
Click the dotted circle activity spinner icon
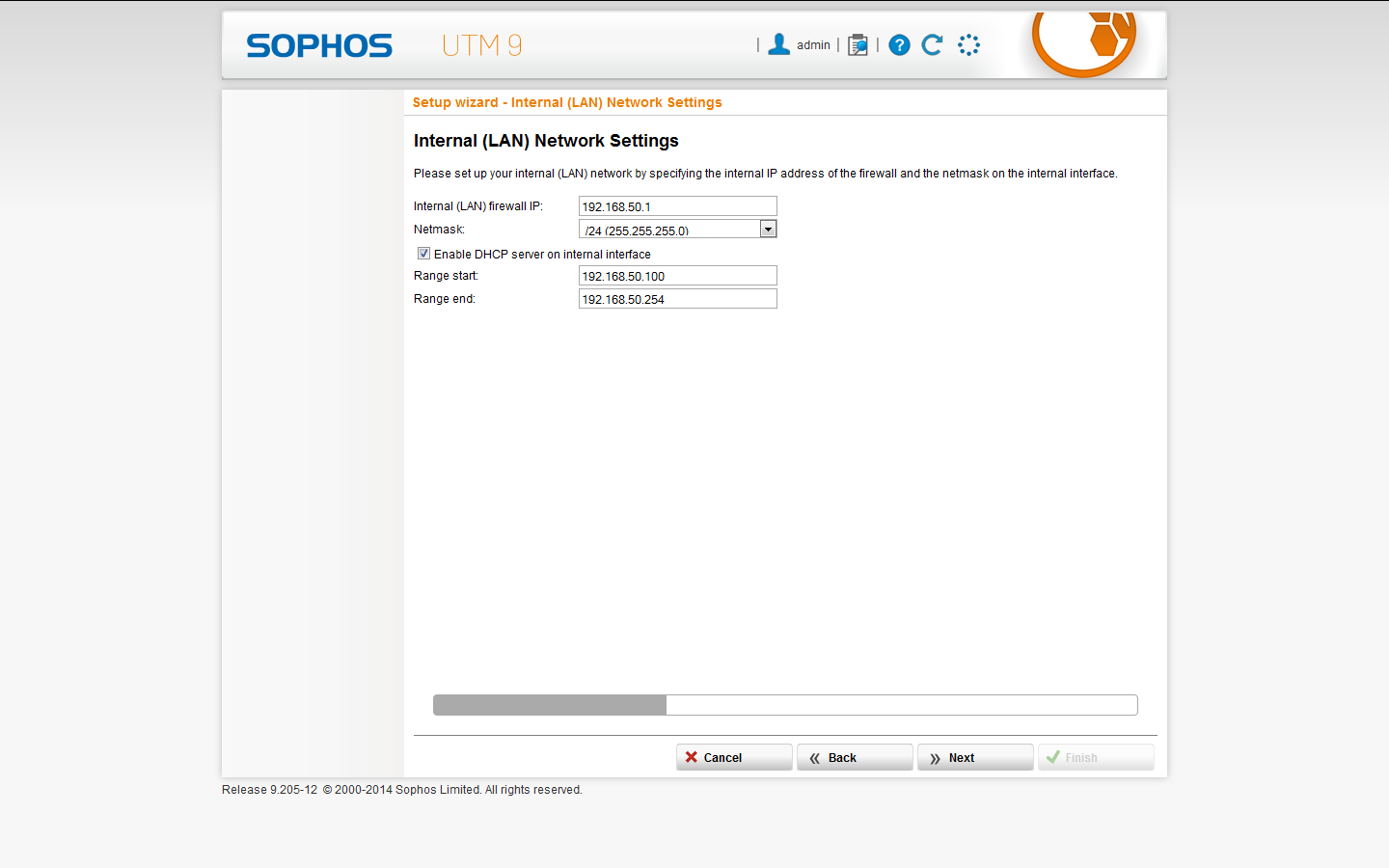[x=968, y=45]
